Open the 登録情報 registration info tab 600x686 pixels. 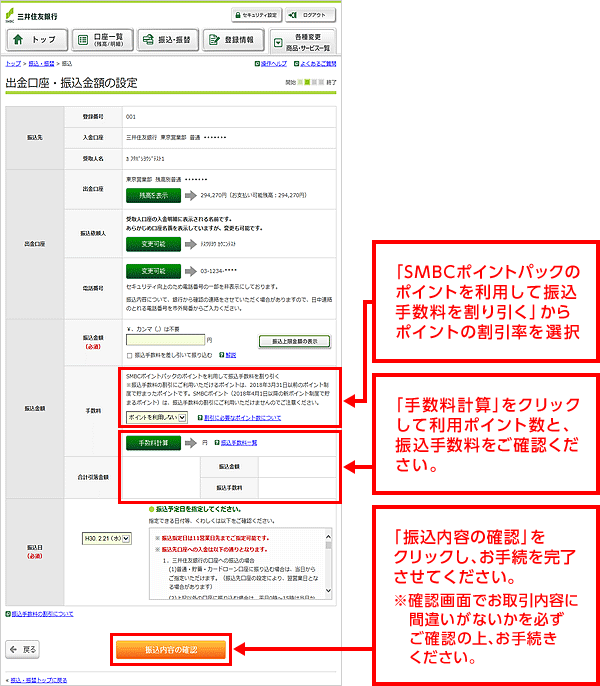[234, 40]
